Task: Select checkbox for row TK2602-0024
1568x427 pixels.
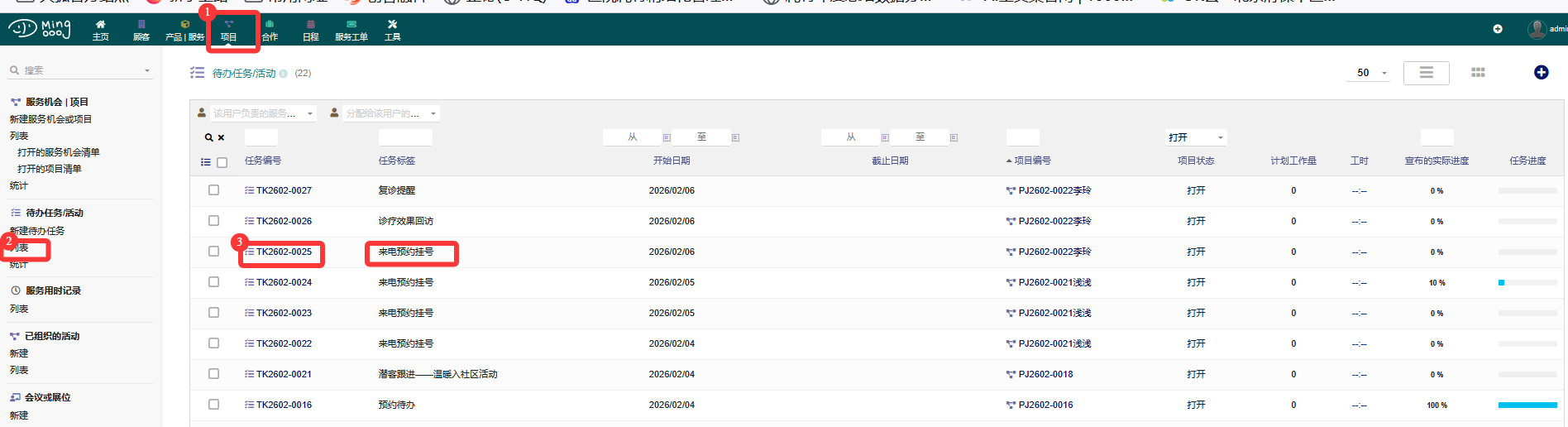Action: 213,282
